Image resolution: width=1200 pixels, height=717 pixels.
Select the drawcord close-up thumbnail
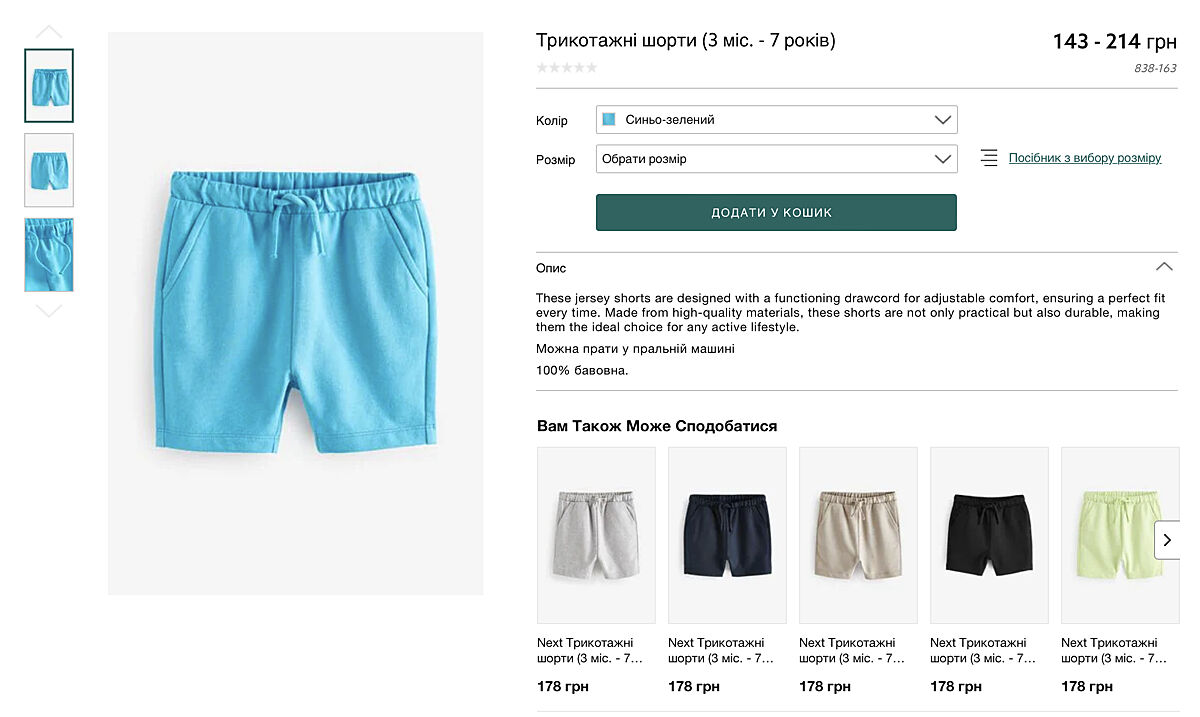(x=49, y=255)
